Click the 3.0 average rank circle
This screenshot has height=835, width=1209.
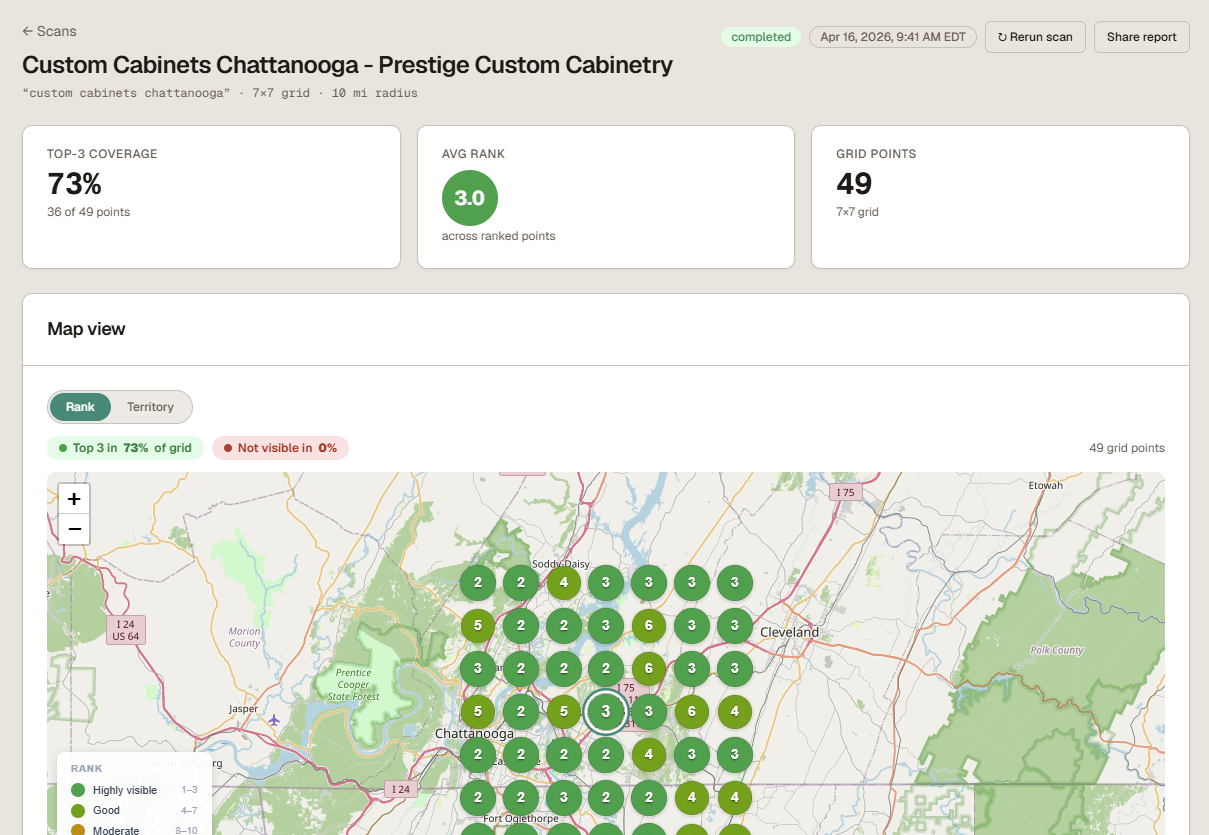[470, 198]
